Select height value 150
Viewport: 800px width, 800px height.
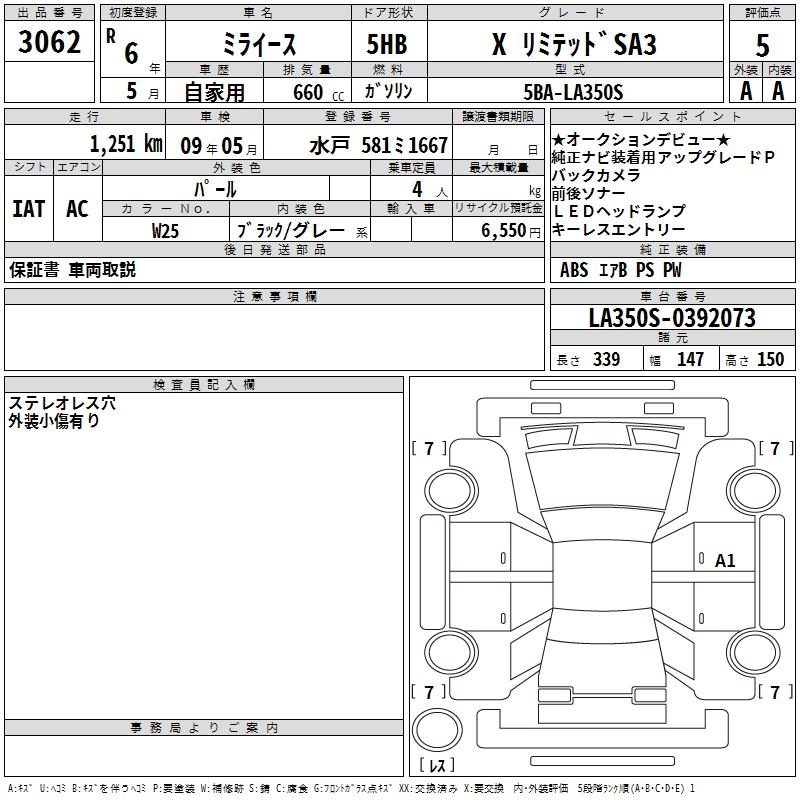(770, 360)
